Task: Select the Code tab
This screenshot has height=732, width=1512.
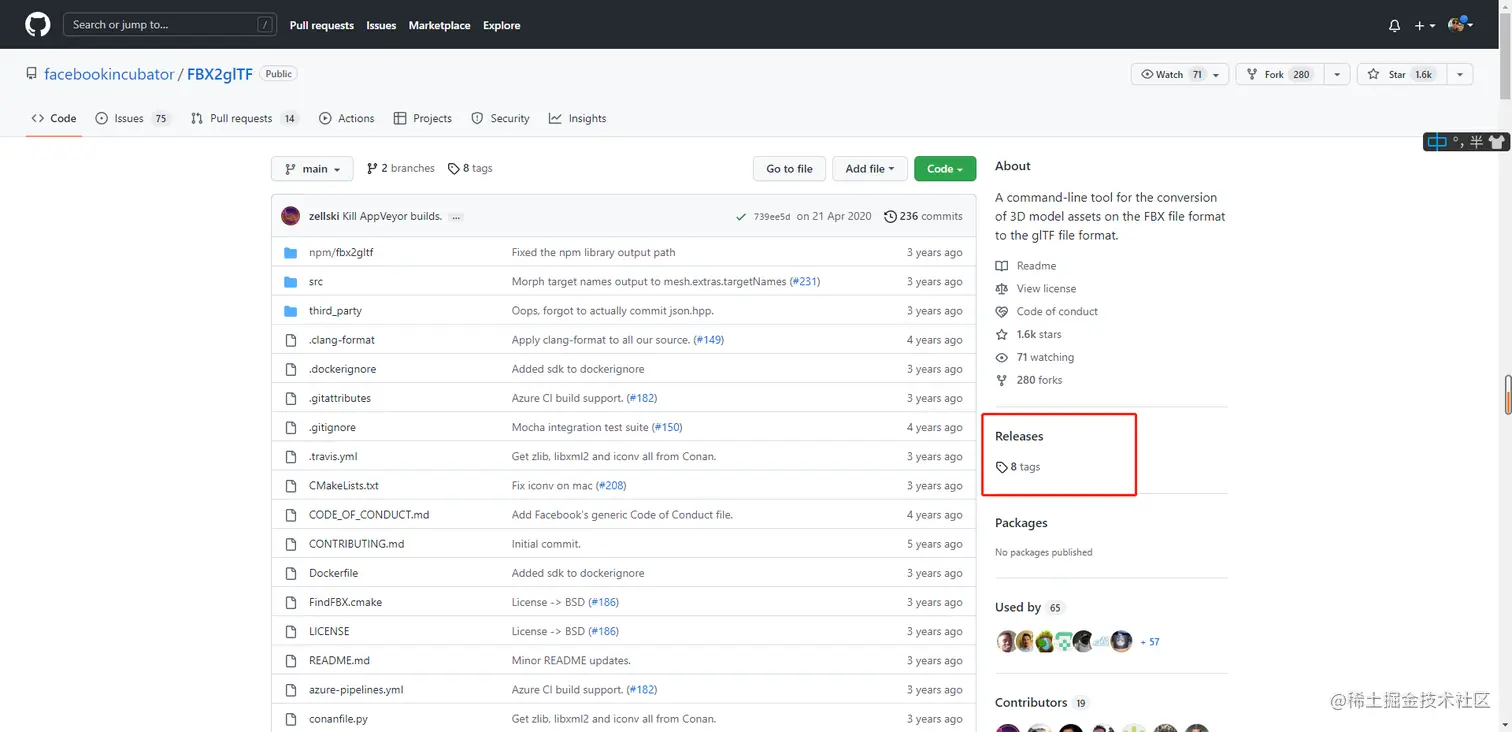Action: [x=54, y=118]
